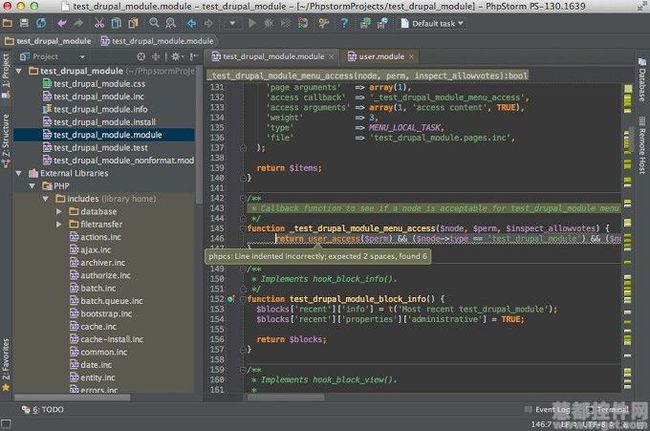Click the Open folder toolbar icon
Viewport: 650px width, 431px height.
(x=7, y=23)
